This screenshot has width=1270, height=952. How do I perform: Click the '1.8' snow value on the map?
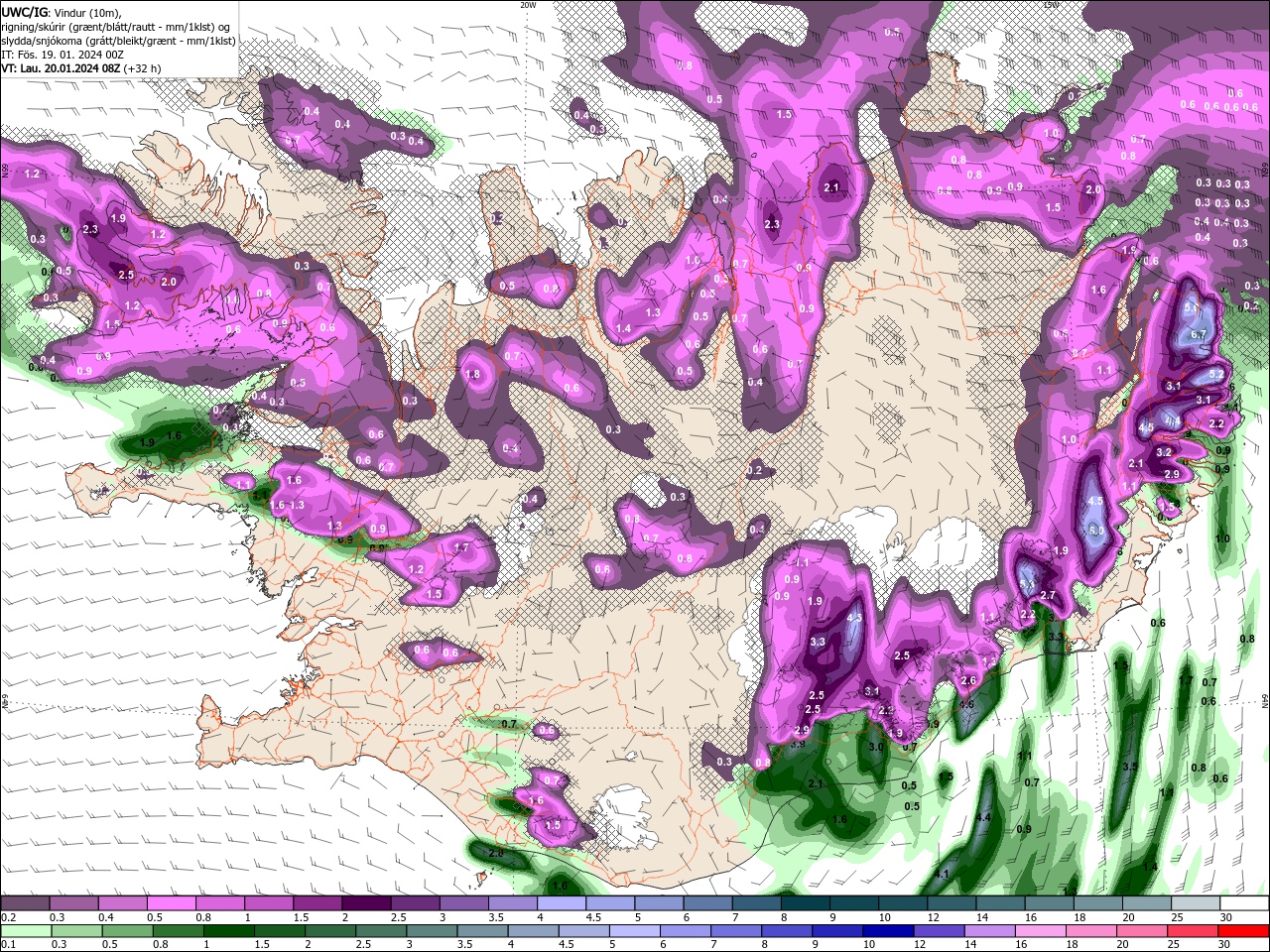click(472, 375)
